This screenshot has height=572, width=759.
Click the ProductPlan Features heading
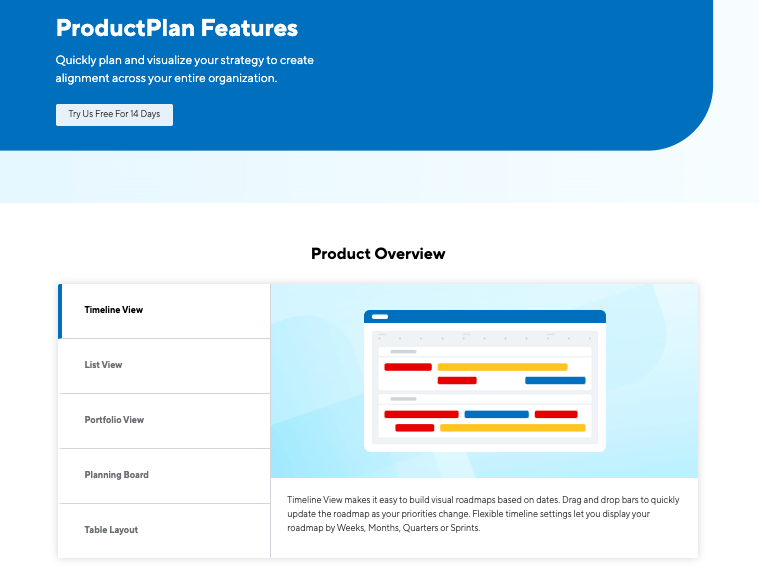tap(177, 28)
